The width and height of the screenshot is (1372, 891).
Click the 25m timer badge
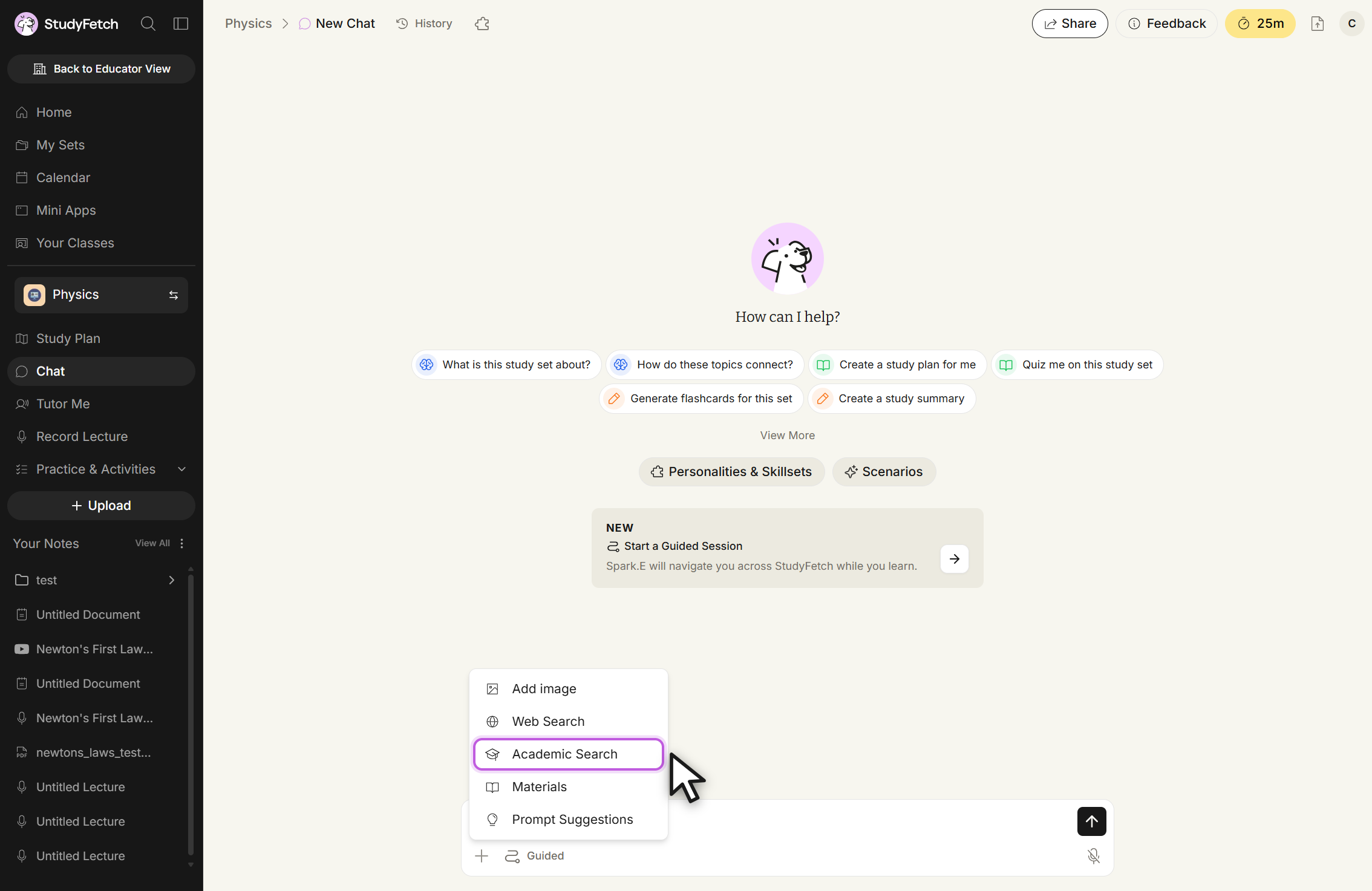(1260, 24)
